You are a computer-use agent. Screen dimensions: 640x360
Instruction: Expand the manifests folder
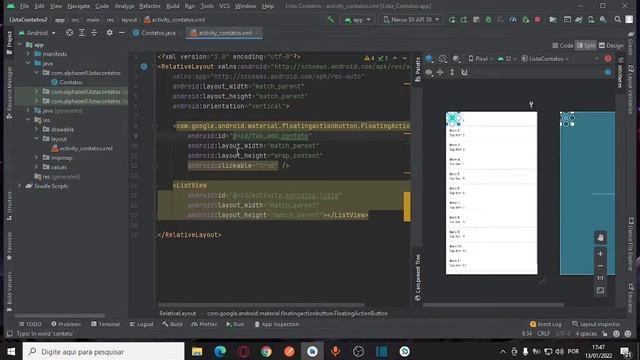point(28,54)
